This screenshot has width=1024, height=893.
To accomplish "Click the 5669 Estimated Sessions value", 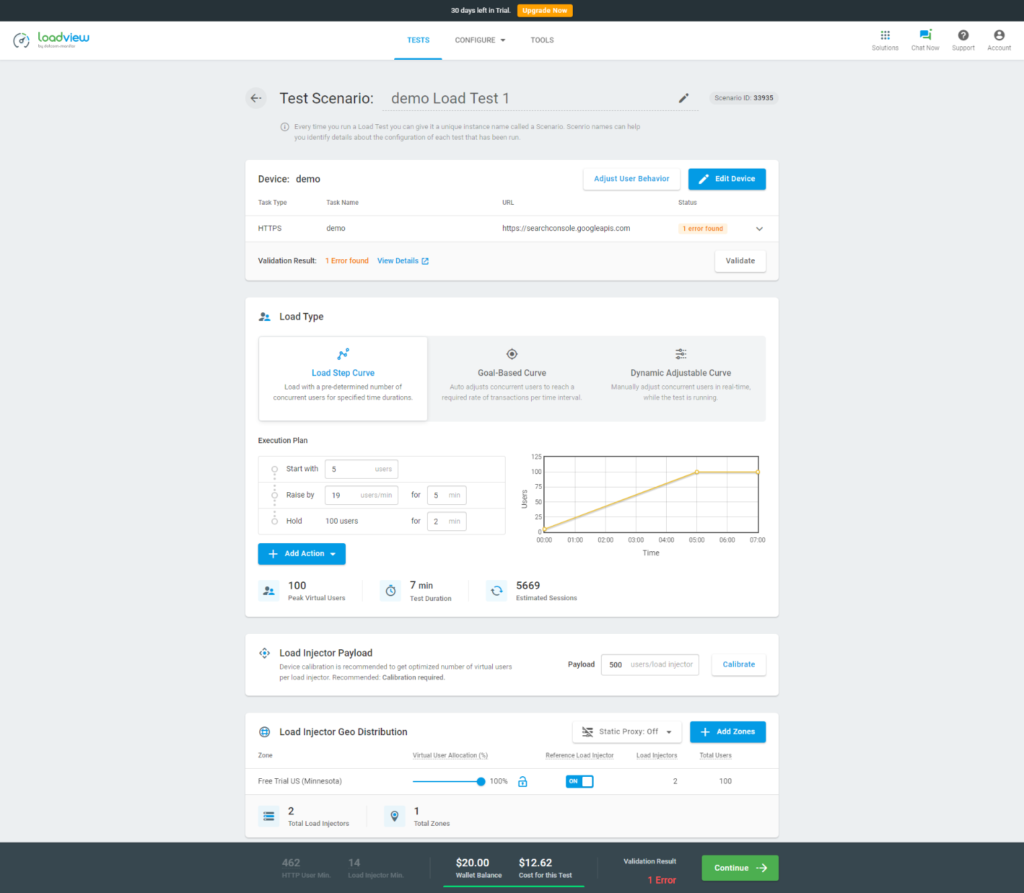I will [x=528, y=585].
